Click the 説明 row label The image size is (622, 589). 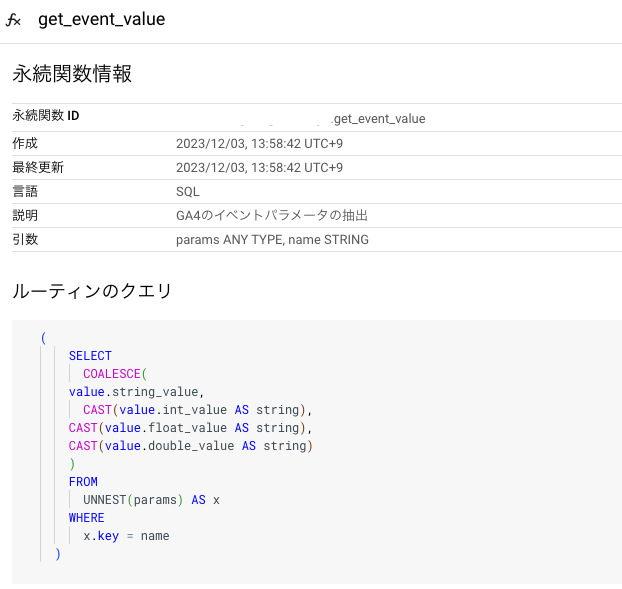point(25,215)
